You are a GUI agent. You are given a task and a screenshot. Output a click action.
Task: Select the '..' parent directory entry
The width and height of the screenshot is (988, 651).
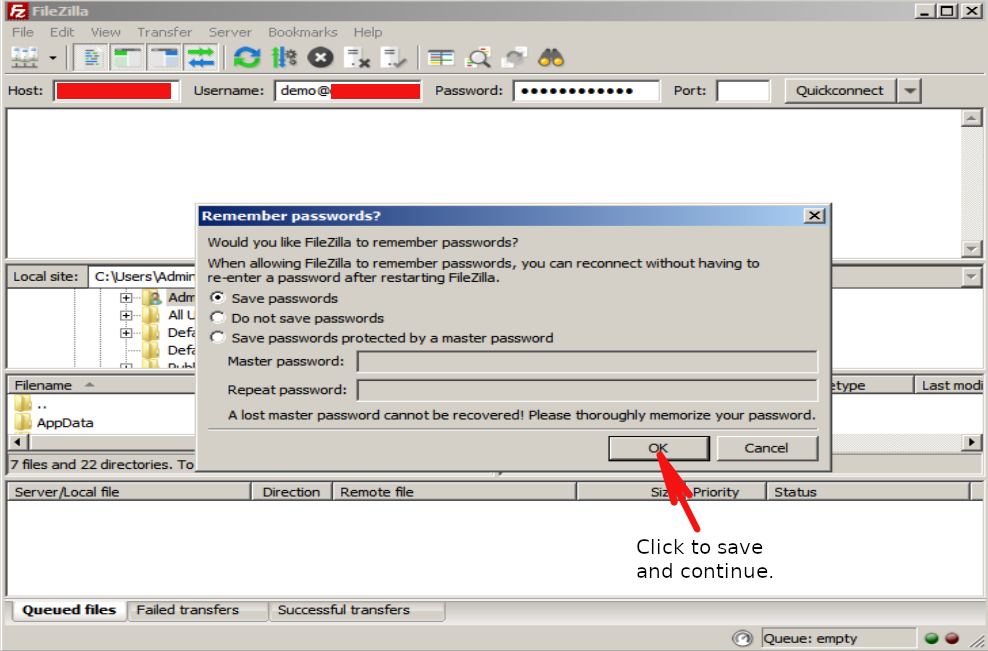pos(31,404)
